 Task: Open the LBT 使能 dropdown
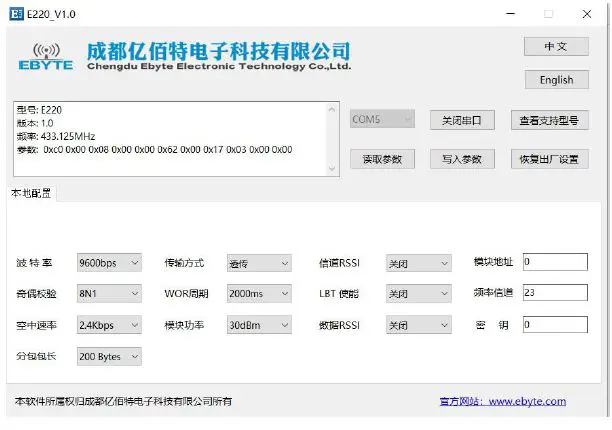pyautogui.click(x=419, y=293)
